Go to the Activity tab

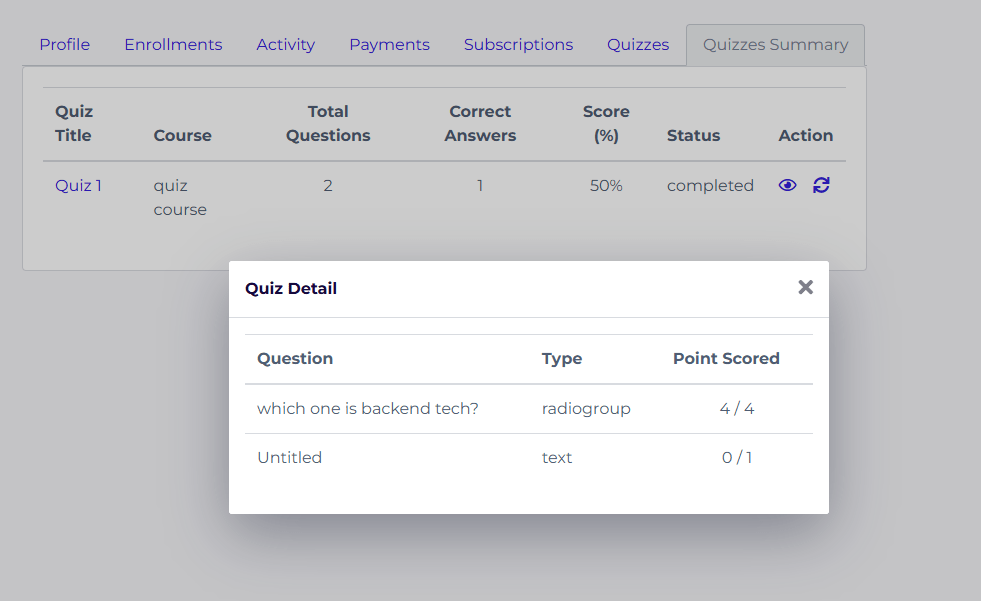tap(285, 45)
